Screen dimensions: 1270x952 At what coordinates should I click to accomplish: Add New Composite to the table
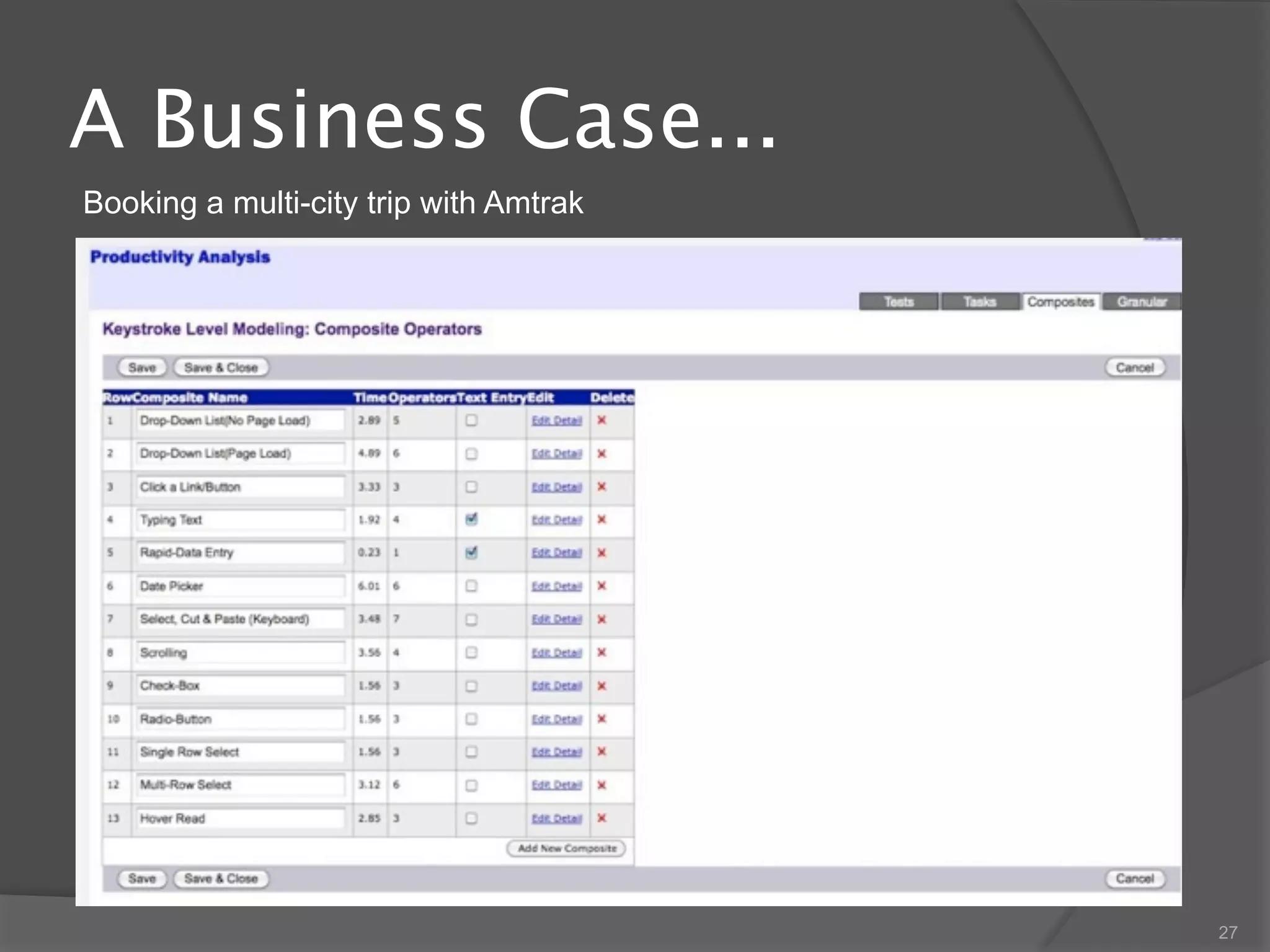click(x=567, y=848)
